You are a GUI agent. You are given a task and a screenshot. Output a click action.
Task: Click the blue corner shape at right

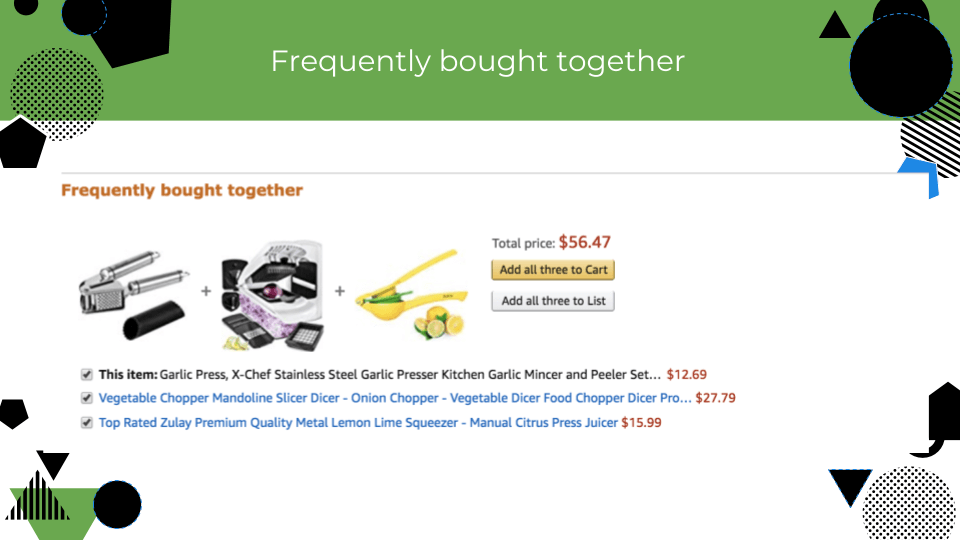tap(921, 176)
